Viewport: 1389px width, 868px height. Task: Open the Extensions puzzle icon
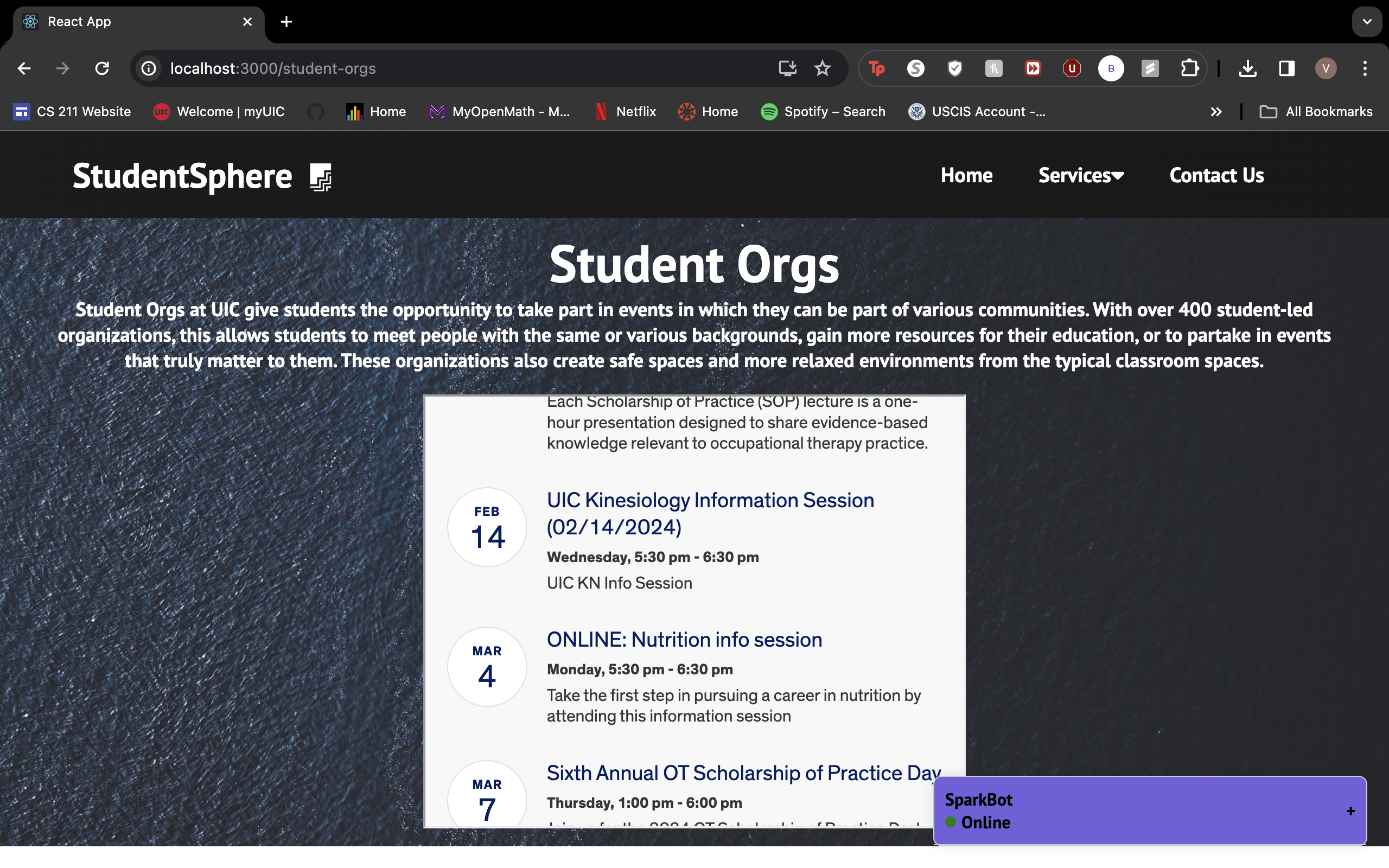[1189, 68]
